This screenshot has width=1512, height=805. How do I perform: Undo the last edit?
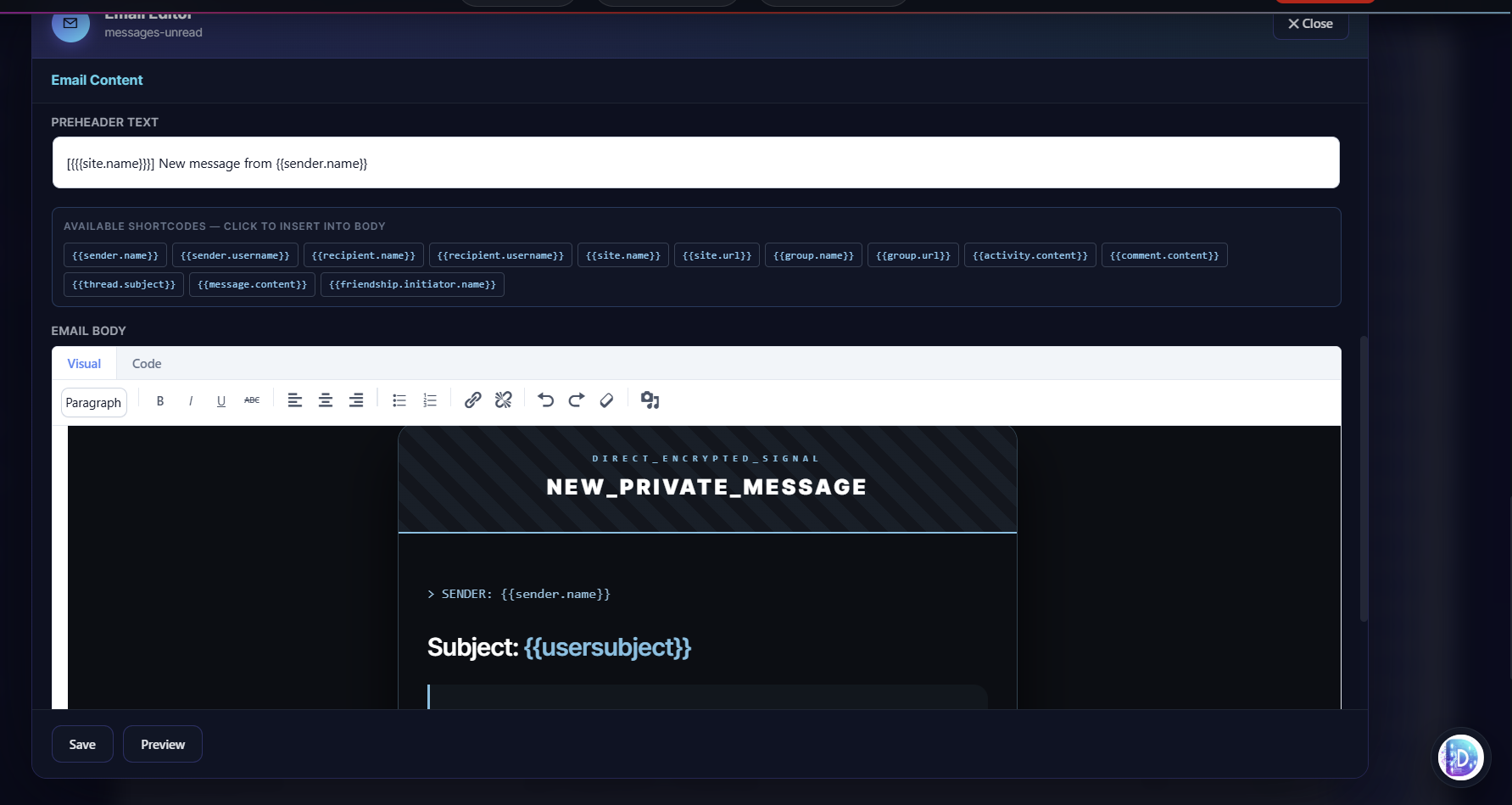(545, 400)
